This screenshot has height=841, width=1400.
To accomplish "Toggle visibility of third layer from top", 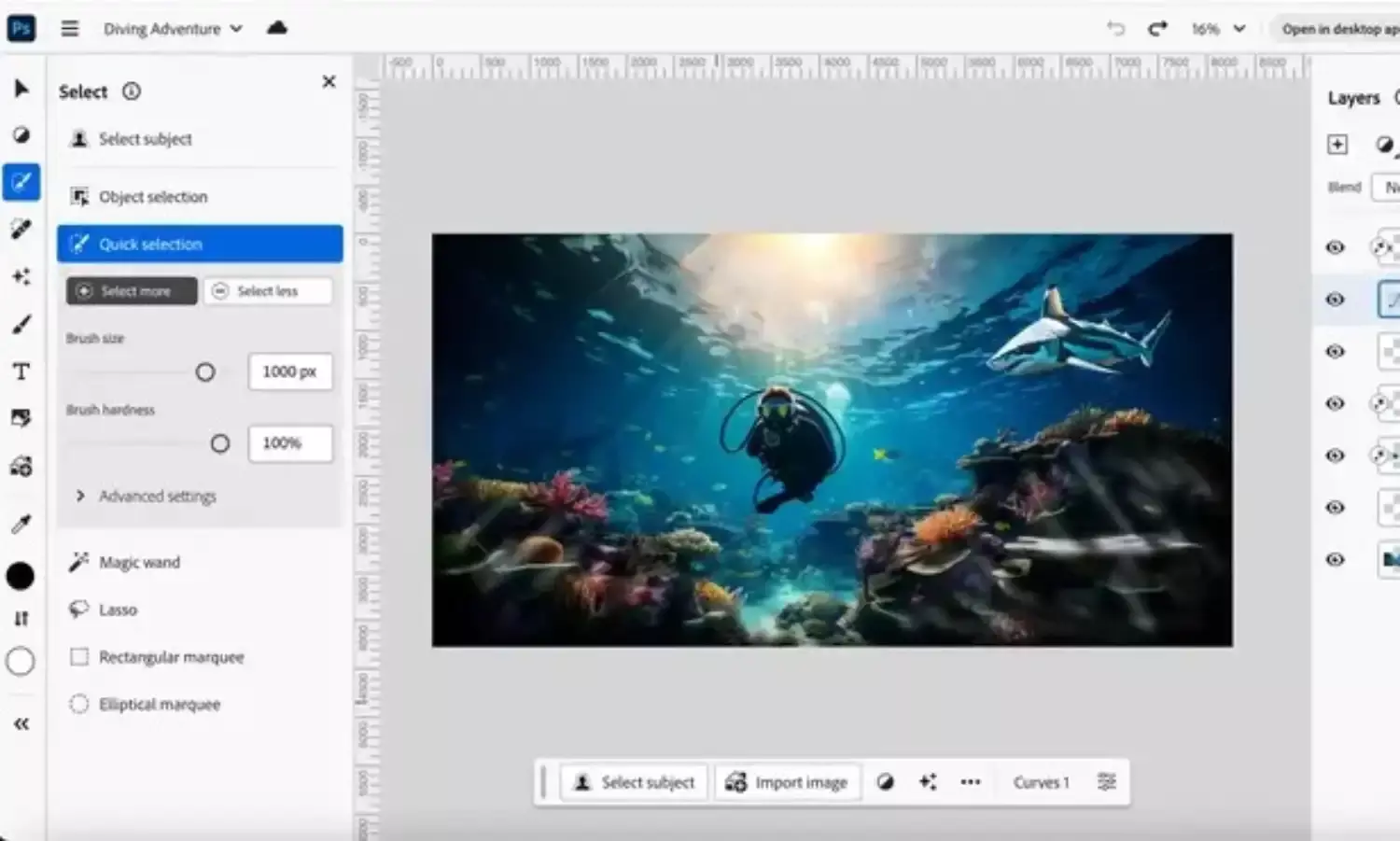I will point(1336,352).
